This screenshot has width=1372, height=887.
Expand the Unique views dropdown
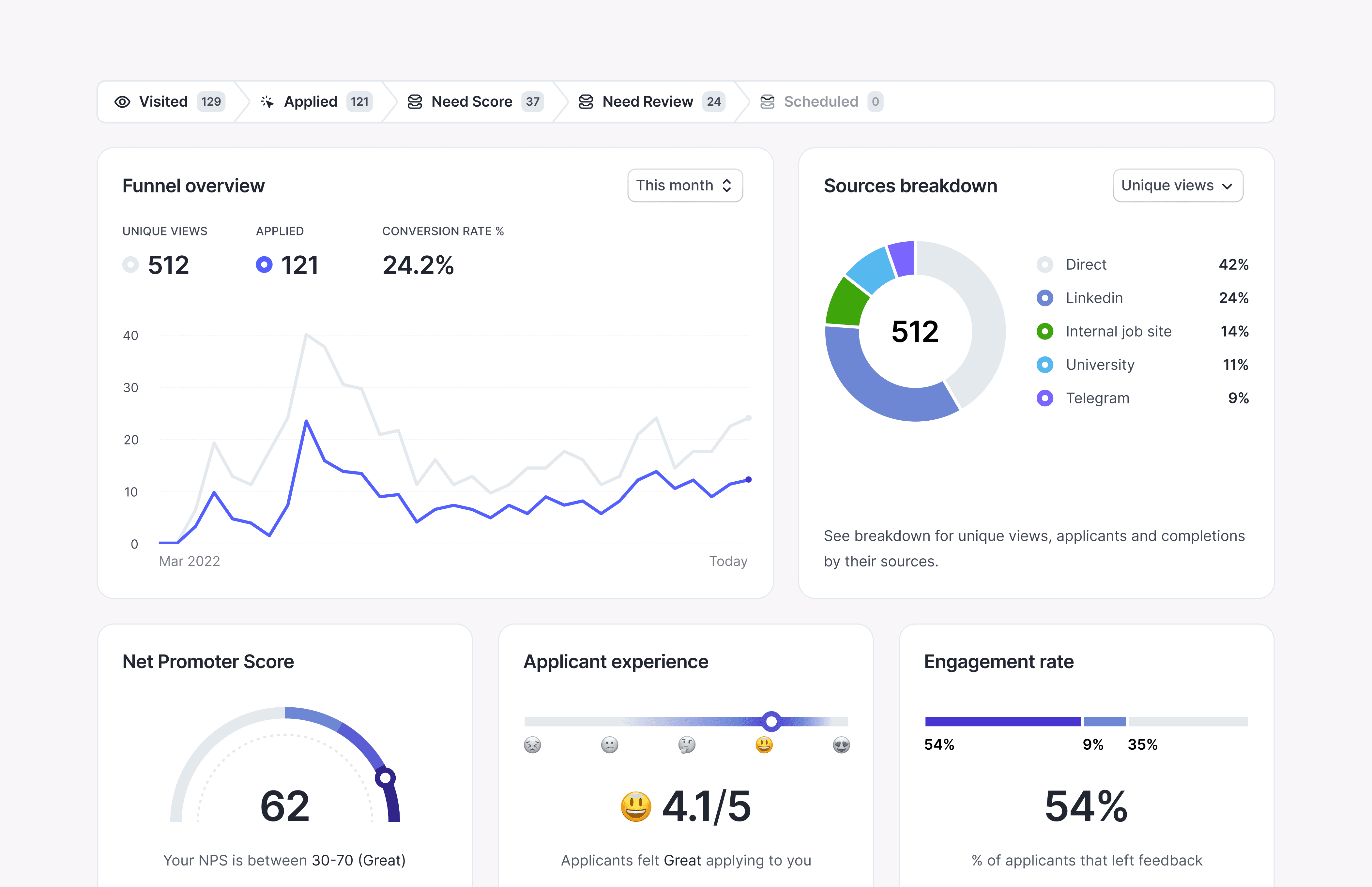1177,186
